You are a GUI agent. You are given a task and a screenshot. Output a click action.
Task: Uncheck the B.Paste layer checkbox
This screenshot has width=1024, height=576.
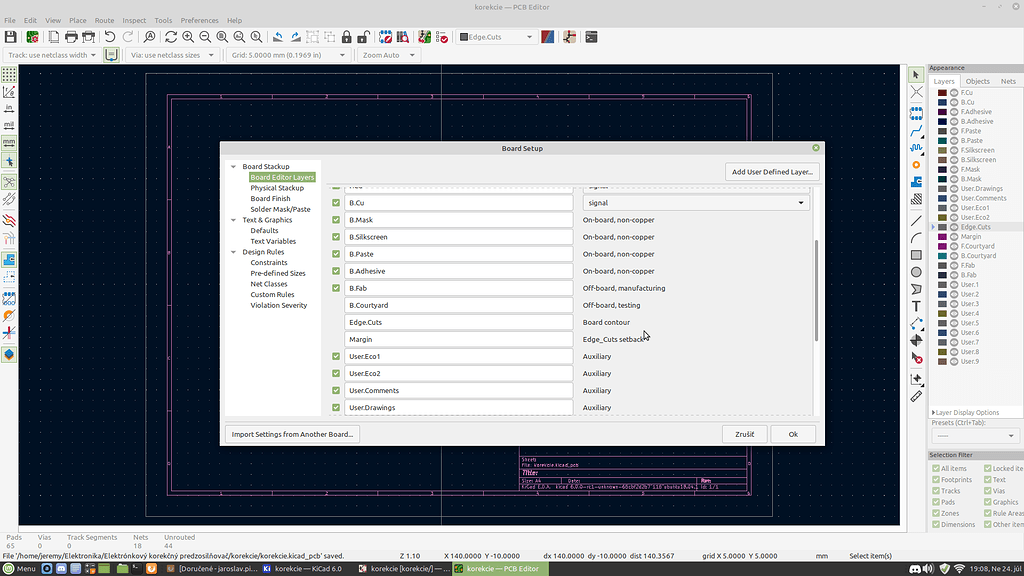(x=336, y=254)
